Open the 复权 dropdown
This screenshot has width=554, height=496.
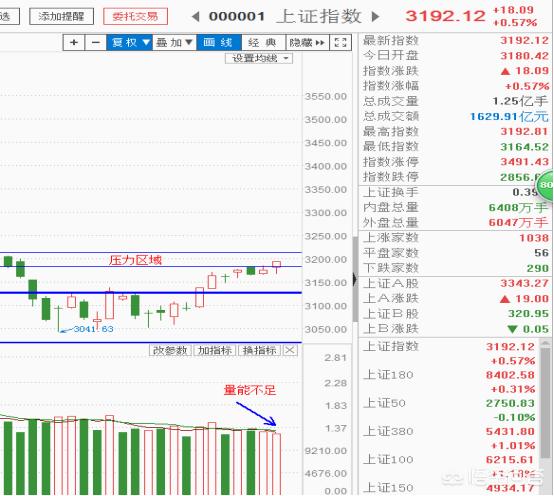tap(130, 43)
